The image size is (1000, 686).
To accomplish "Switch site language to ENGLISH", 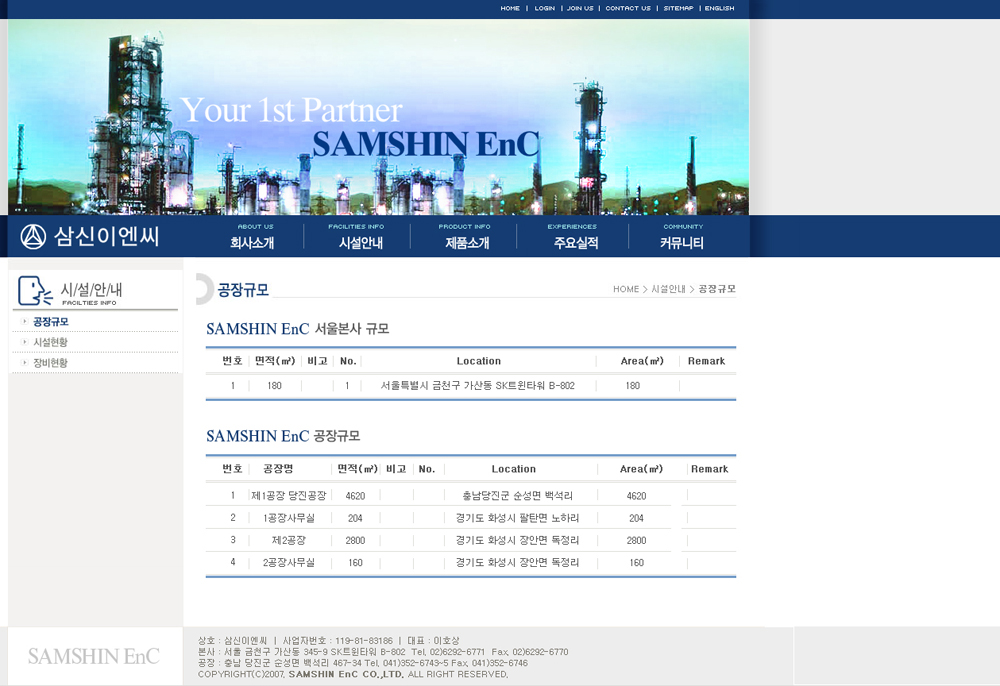I will [x=719, y=8].
